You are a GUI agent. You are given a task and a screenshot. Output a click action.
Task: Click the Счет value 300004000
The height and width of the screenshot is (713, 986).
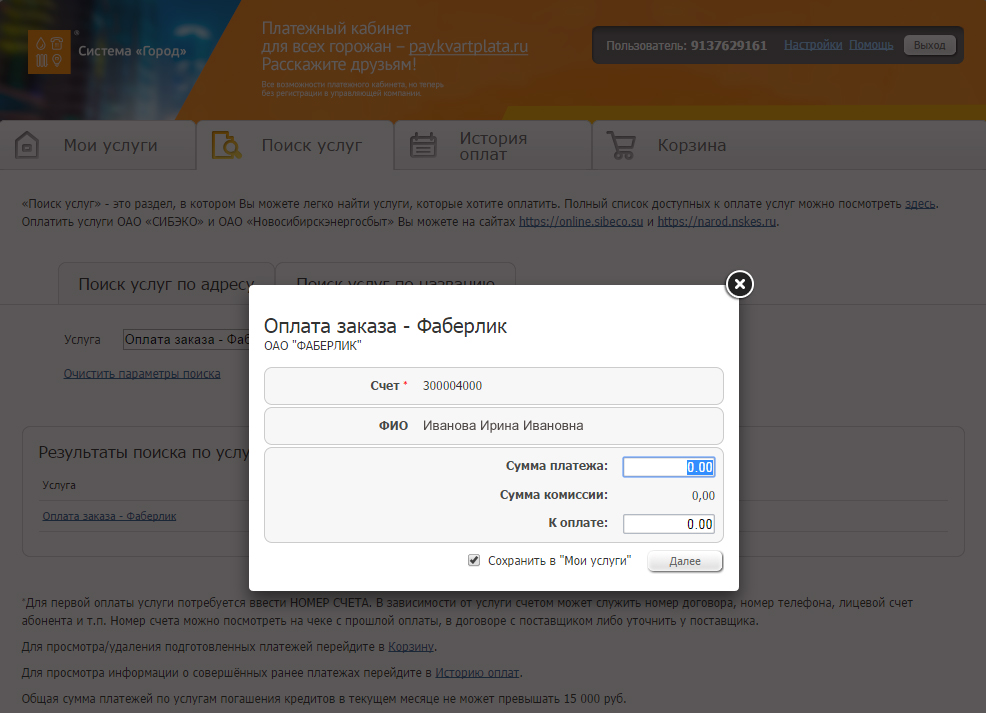(x=452, y=386)
